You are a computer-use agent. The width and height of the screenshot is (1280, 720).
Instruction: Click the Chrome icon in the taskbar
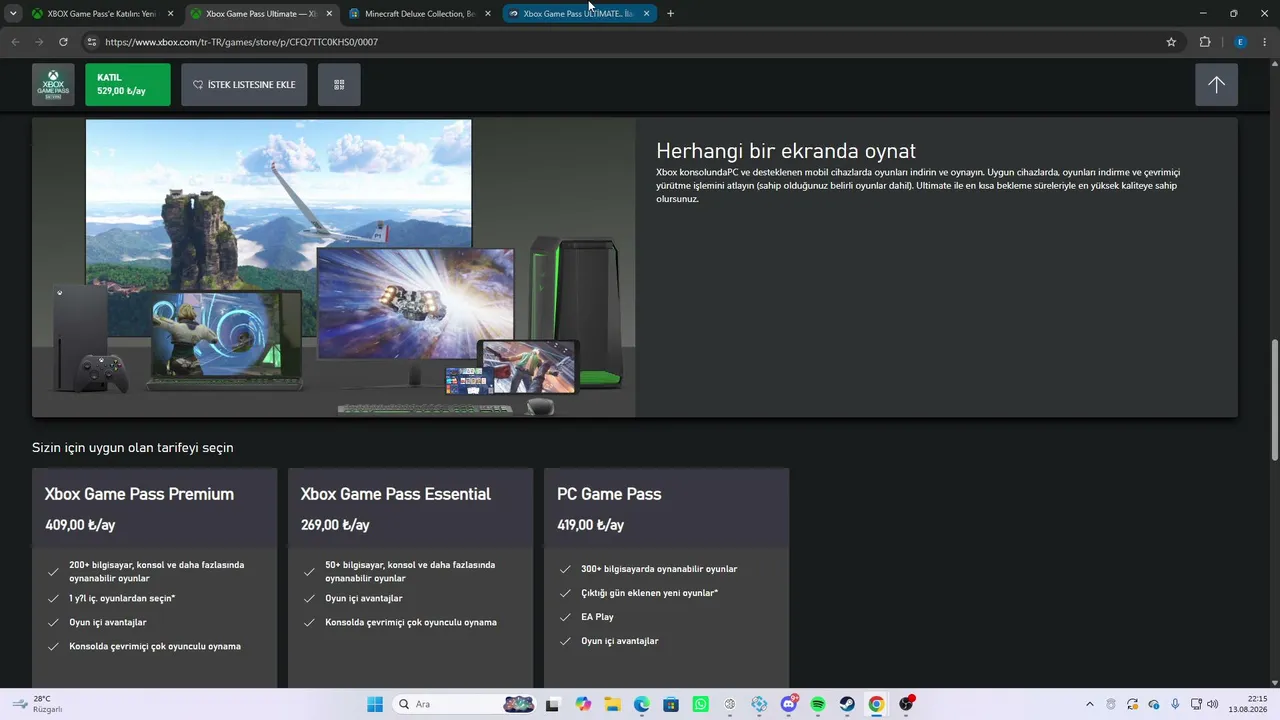point(876,704)
